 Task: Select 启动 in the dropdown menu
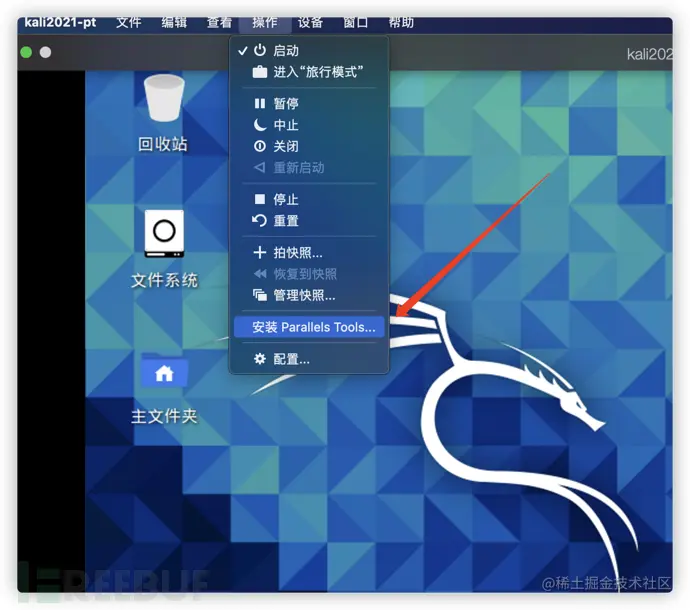pos(309,51)
